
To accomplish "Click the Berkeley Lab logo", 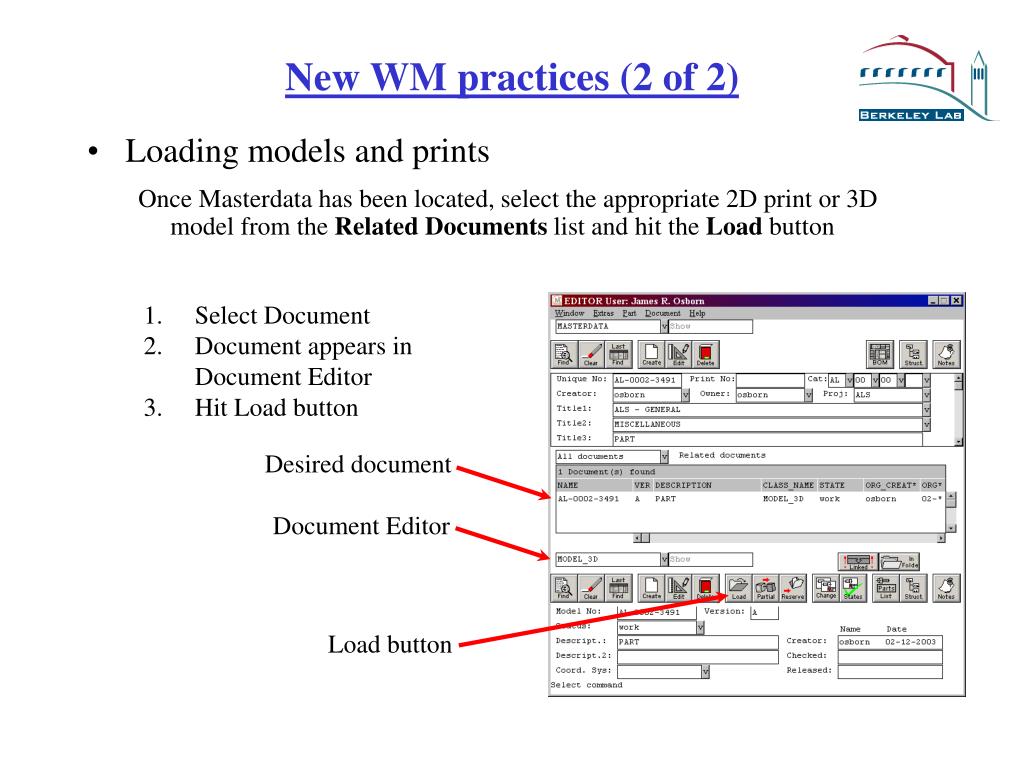I will point(927,78).
